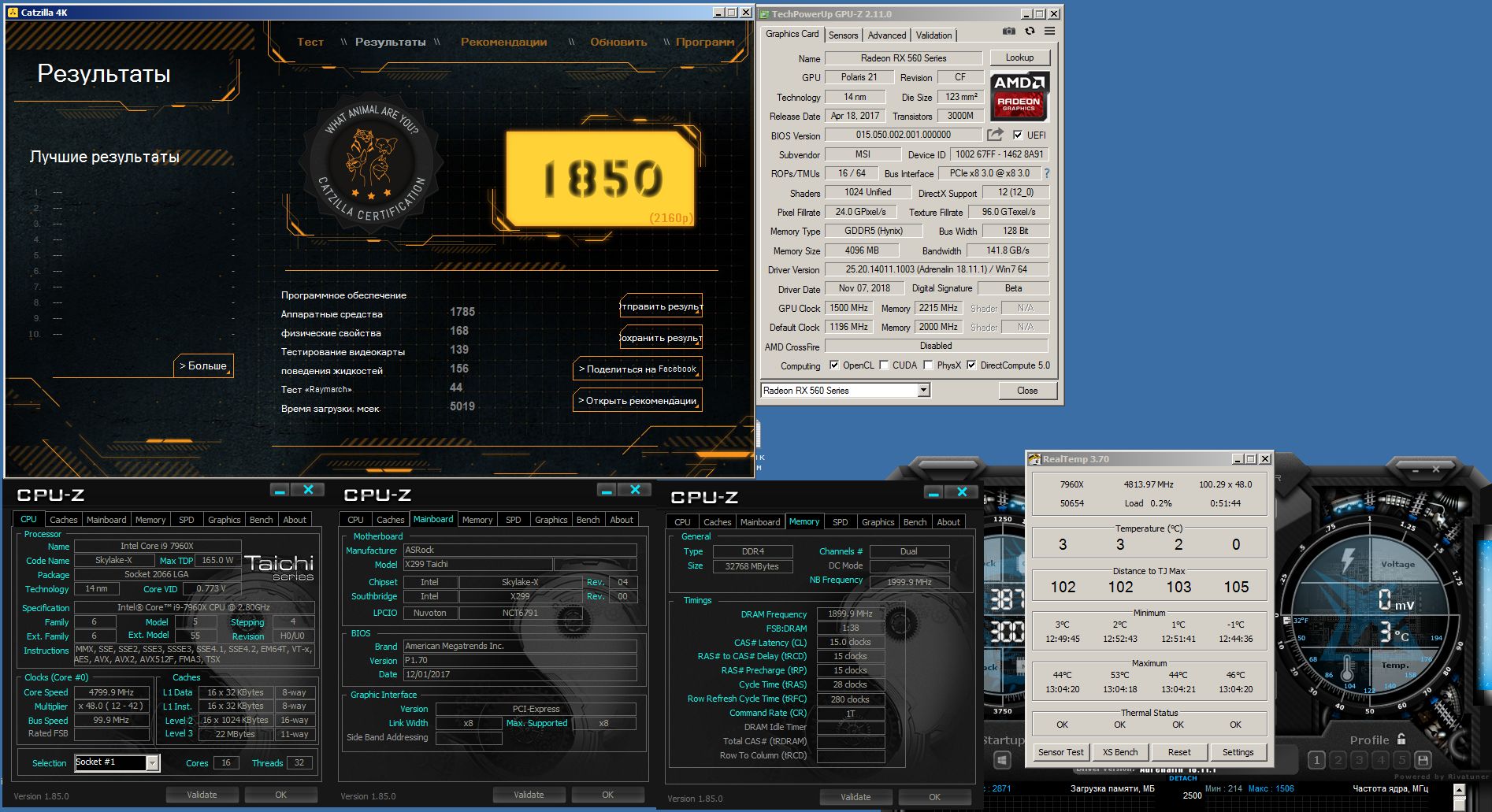Click the GPU-Z refresh icon

coord(1030,32)
